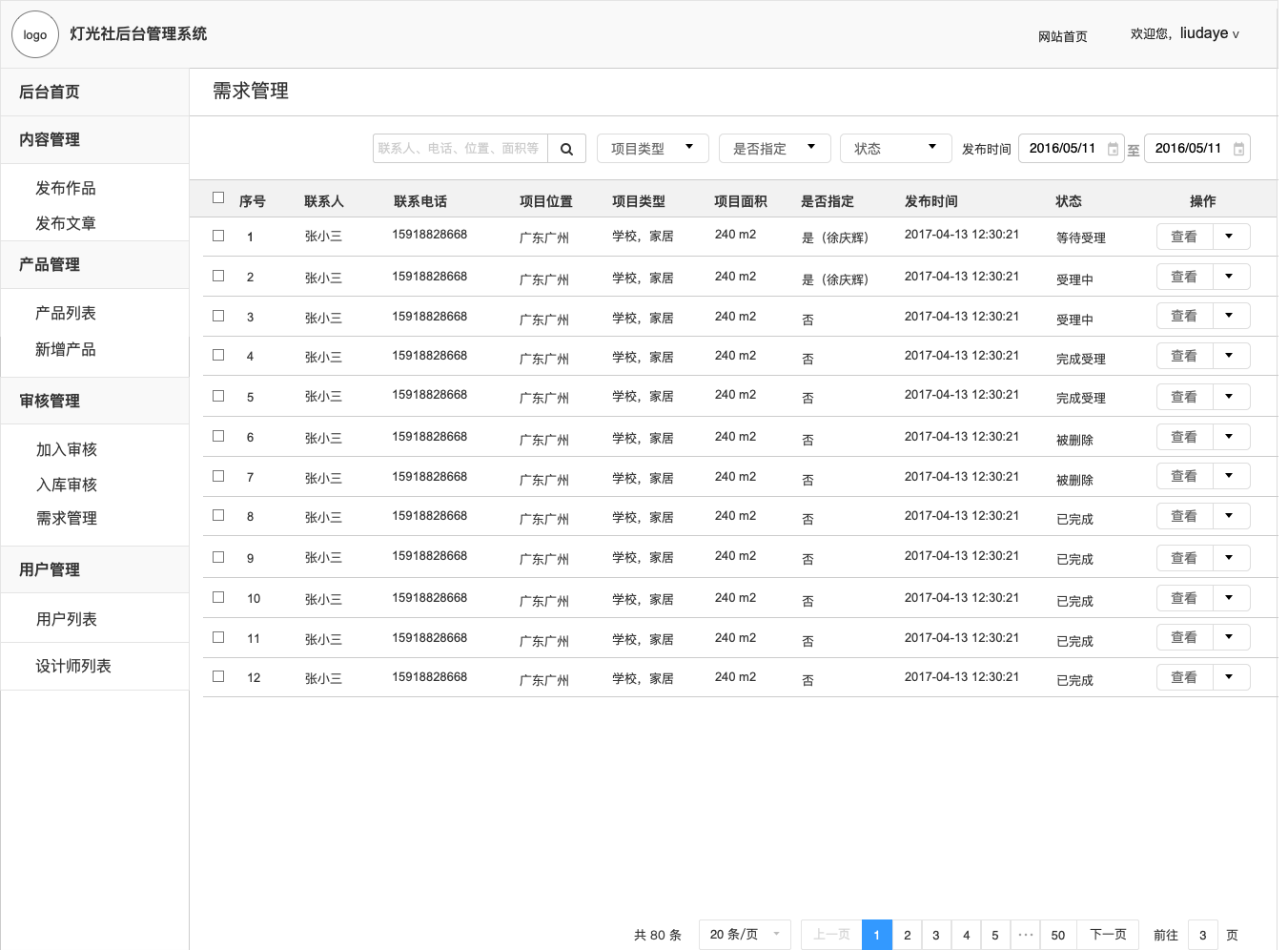Go to page 3 in pagination
1288x950 pixels.
(x=936, y=935)
